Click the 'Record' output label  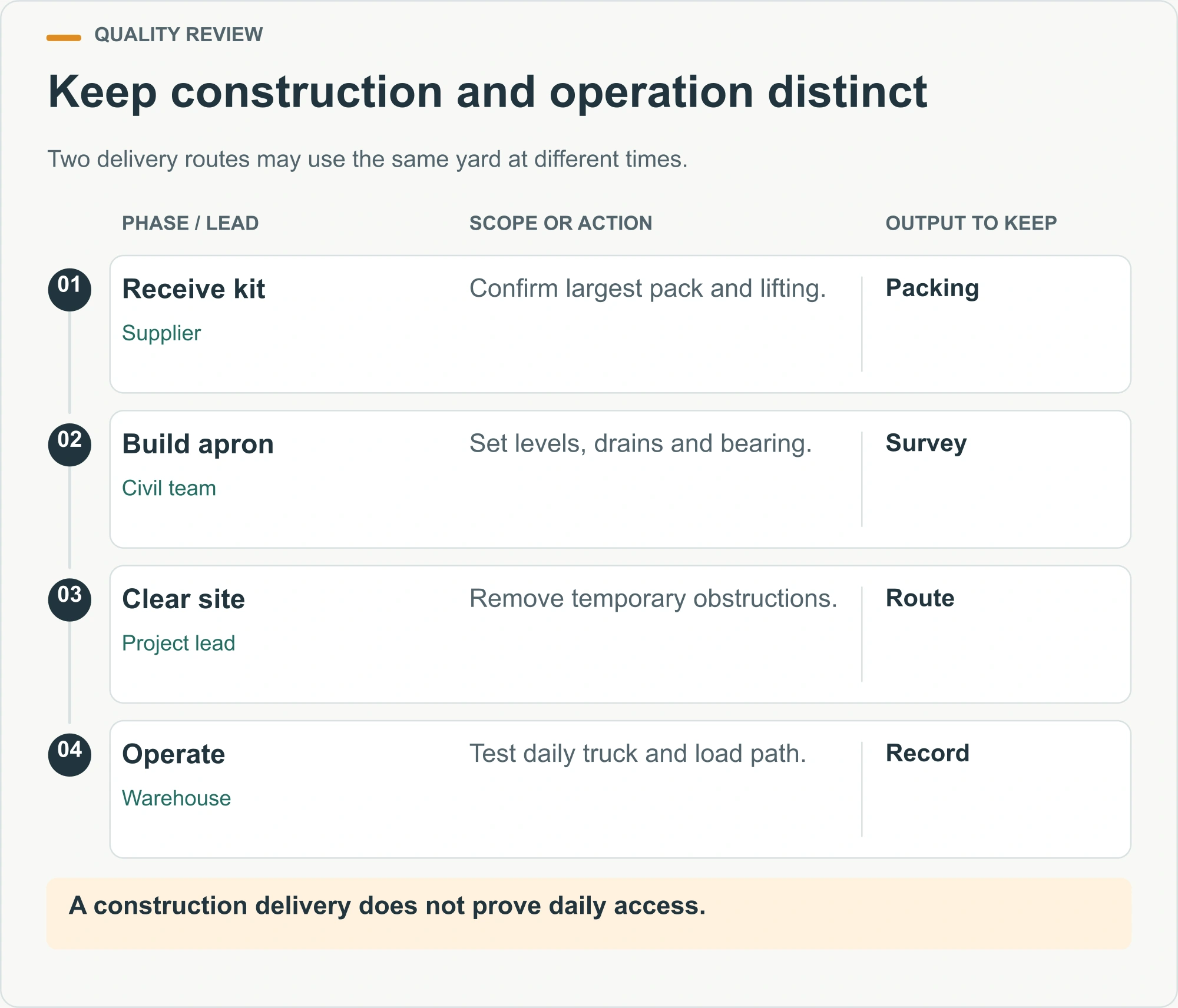tap(928, 754)
